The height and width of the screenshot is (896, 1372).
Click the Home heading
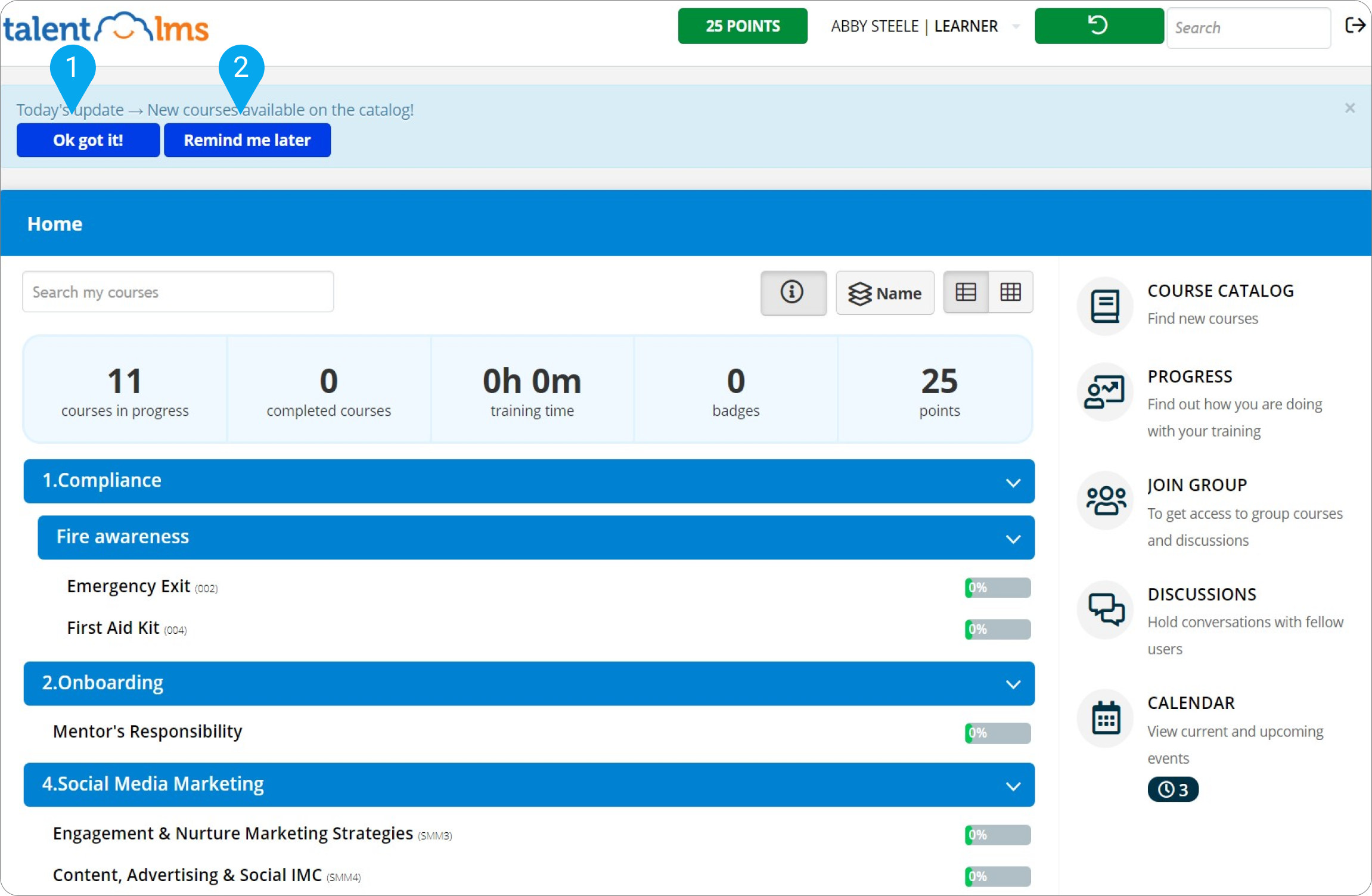tap(55, 223)
